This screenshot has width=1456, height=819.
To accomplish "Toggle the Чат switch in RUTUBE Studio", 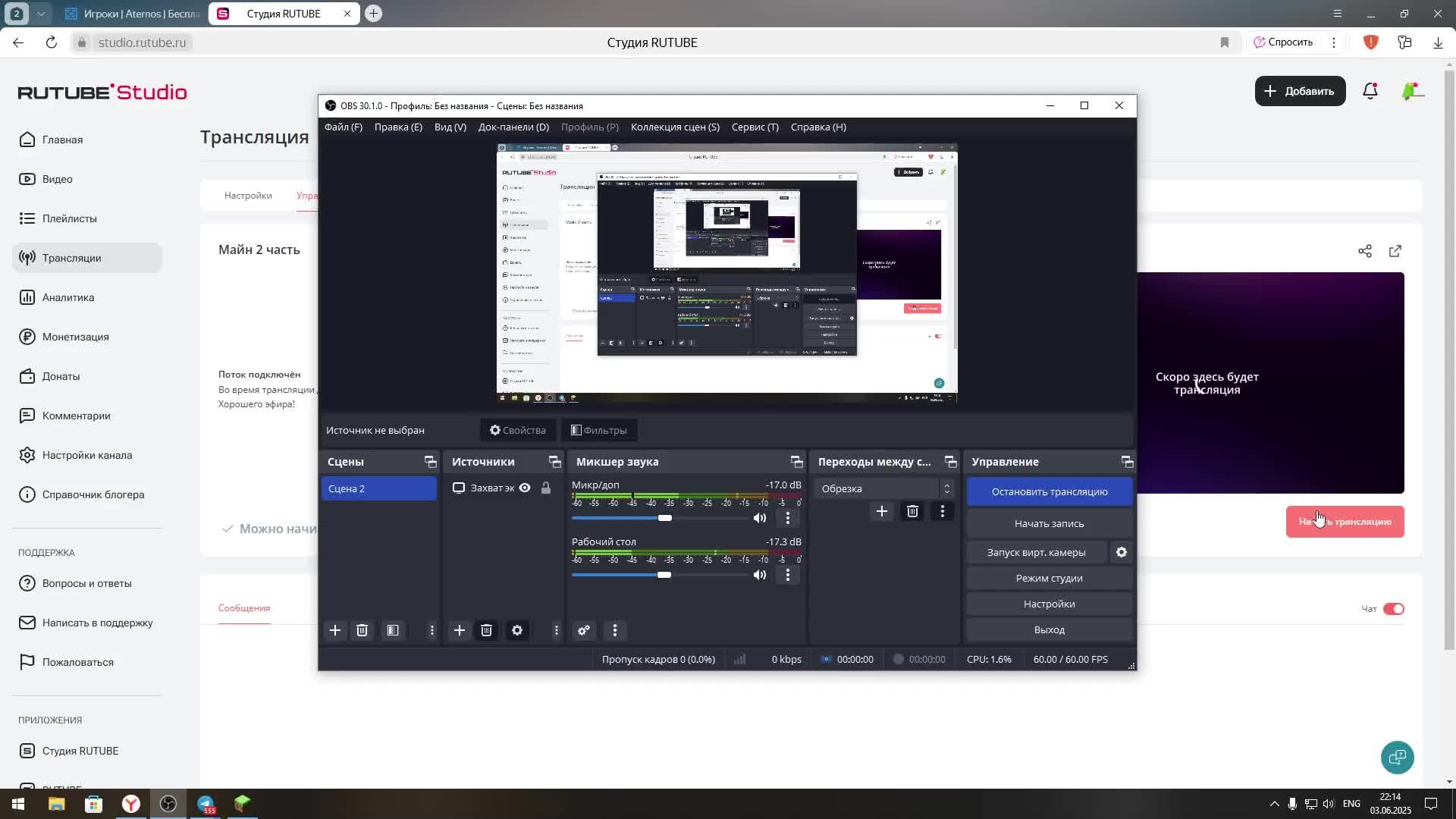I will click(1394, 609).
